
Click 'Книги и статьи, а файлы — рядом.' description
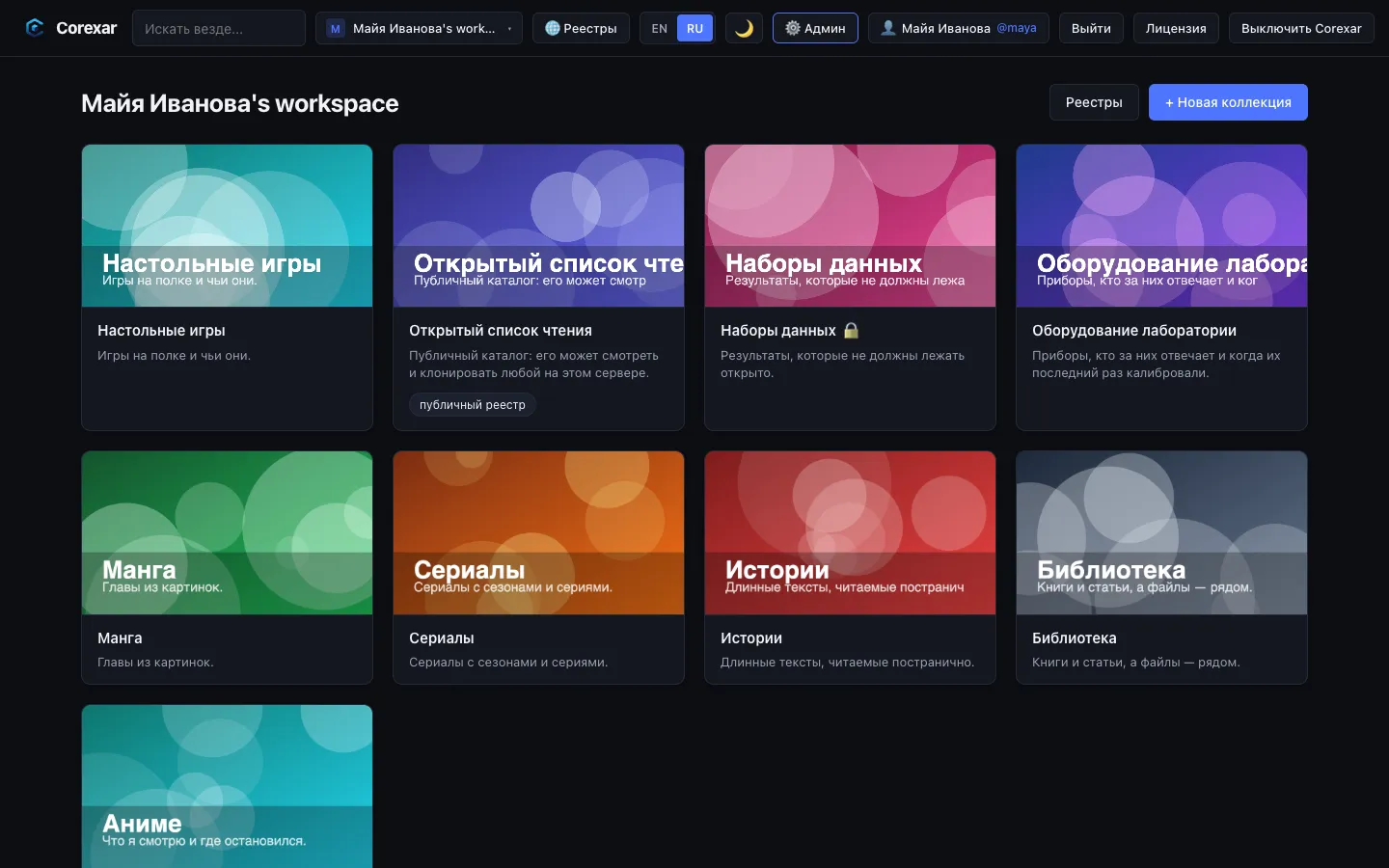point(1136,663)
